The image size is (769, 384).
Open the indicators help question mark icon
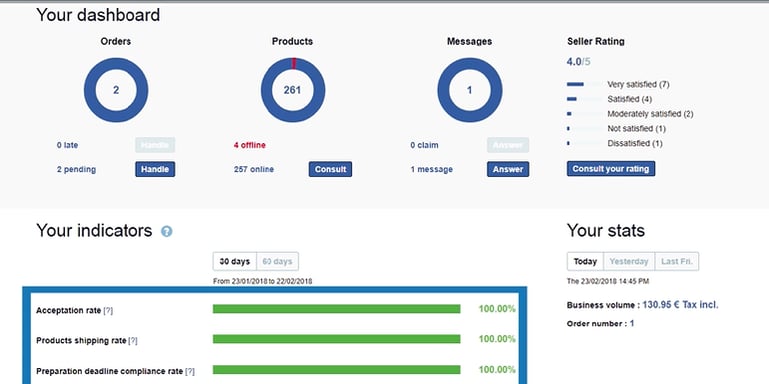167,231
